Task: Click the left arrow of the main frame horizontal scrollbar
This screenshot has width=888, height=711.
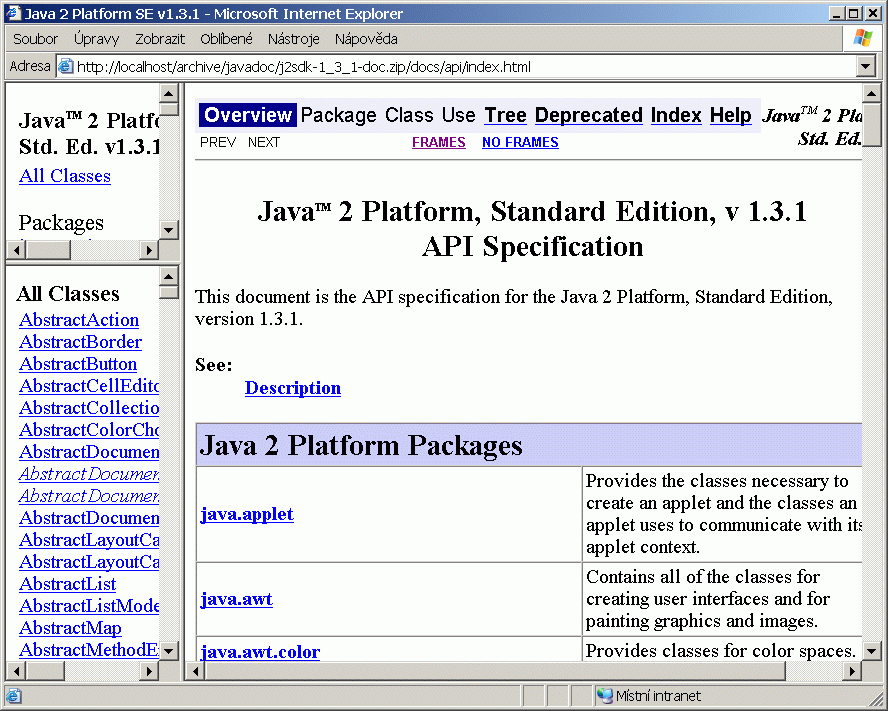Action: tap(195, 671)
